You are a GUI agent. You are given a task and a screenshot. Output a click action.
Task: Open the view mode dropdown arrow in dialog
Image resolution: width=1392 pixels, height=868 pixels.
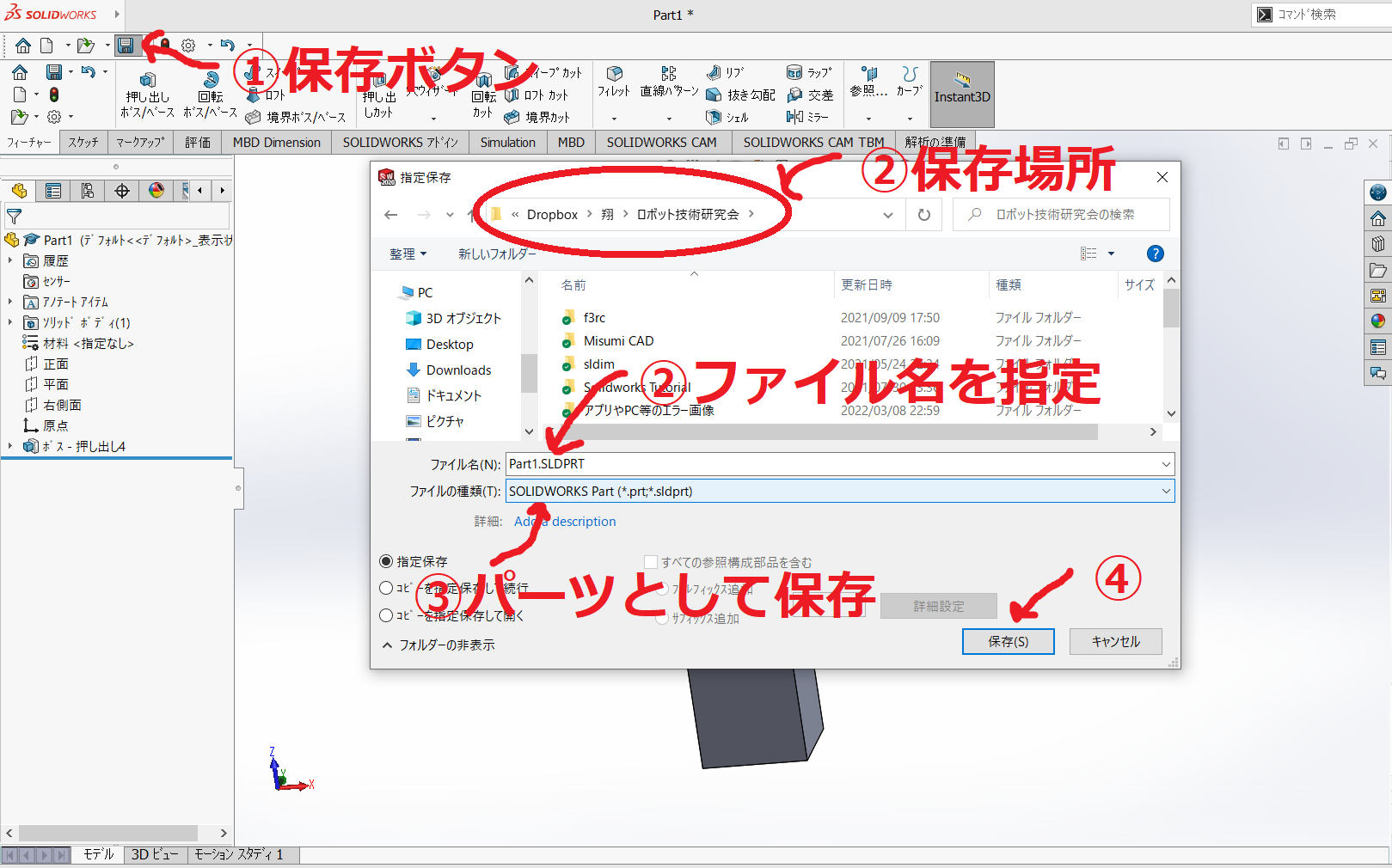click(x=1111, y=254)
